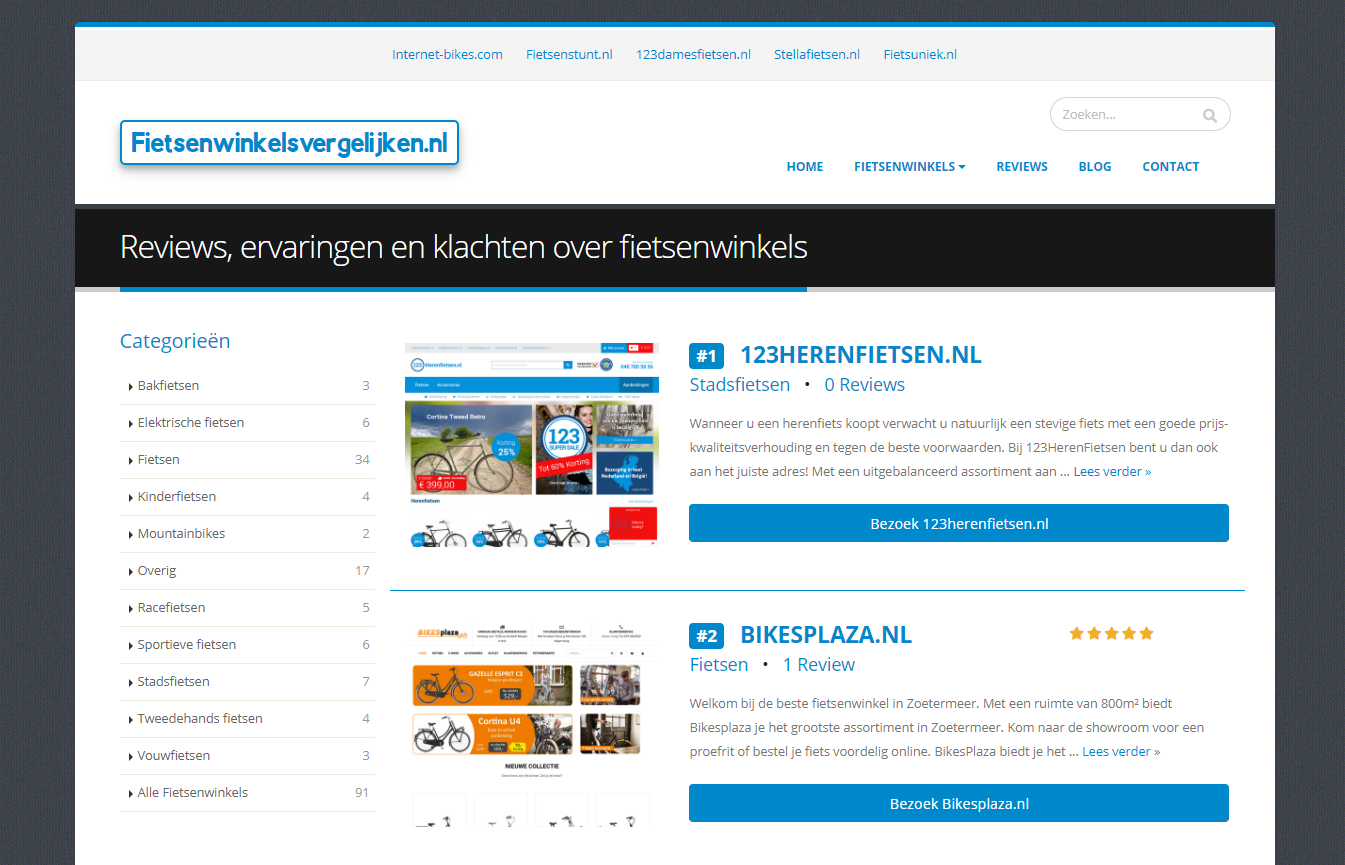This screenshot has height=865, width=1345.
Task: Click the Zoeken search field
Action: pyautogui.click(x=1140, y=114)
